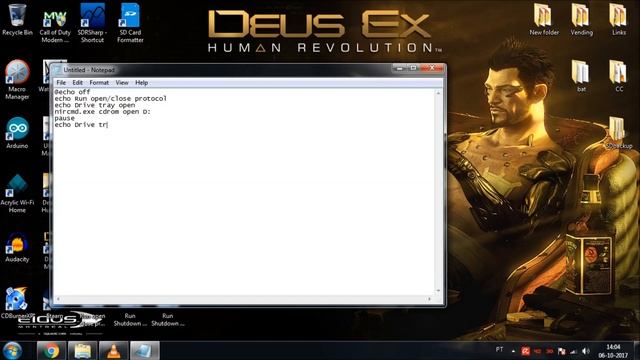
Task: Open the network status tray icon
Action: (x=574, y=351)
